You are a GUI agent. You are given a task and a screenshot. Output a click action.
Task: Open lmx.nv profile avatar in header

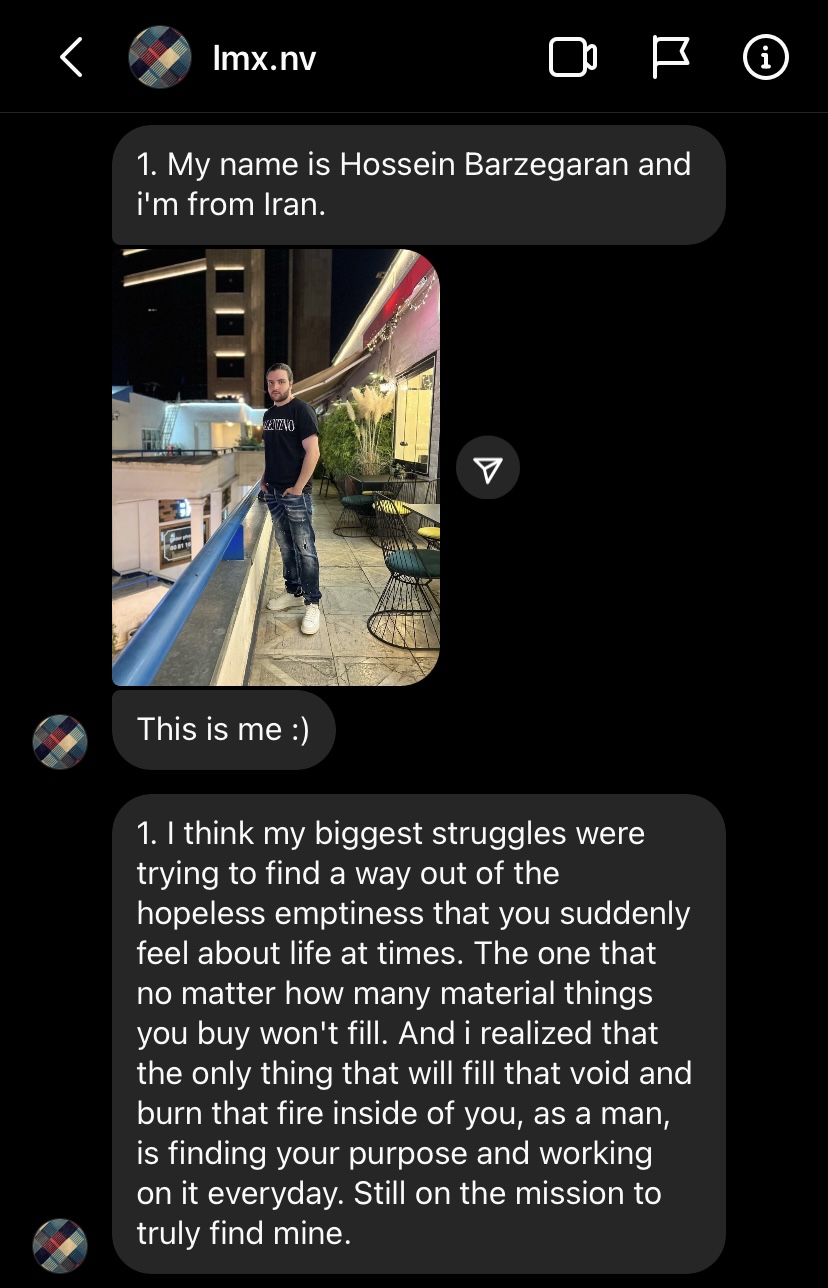tap(160, 58)
